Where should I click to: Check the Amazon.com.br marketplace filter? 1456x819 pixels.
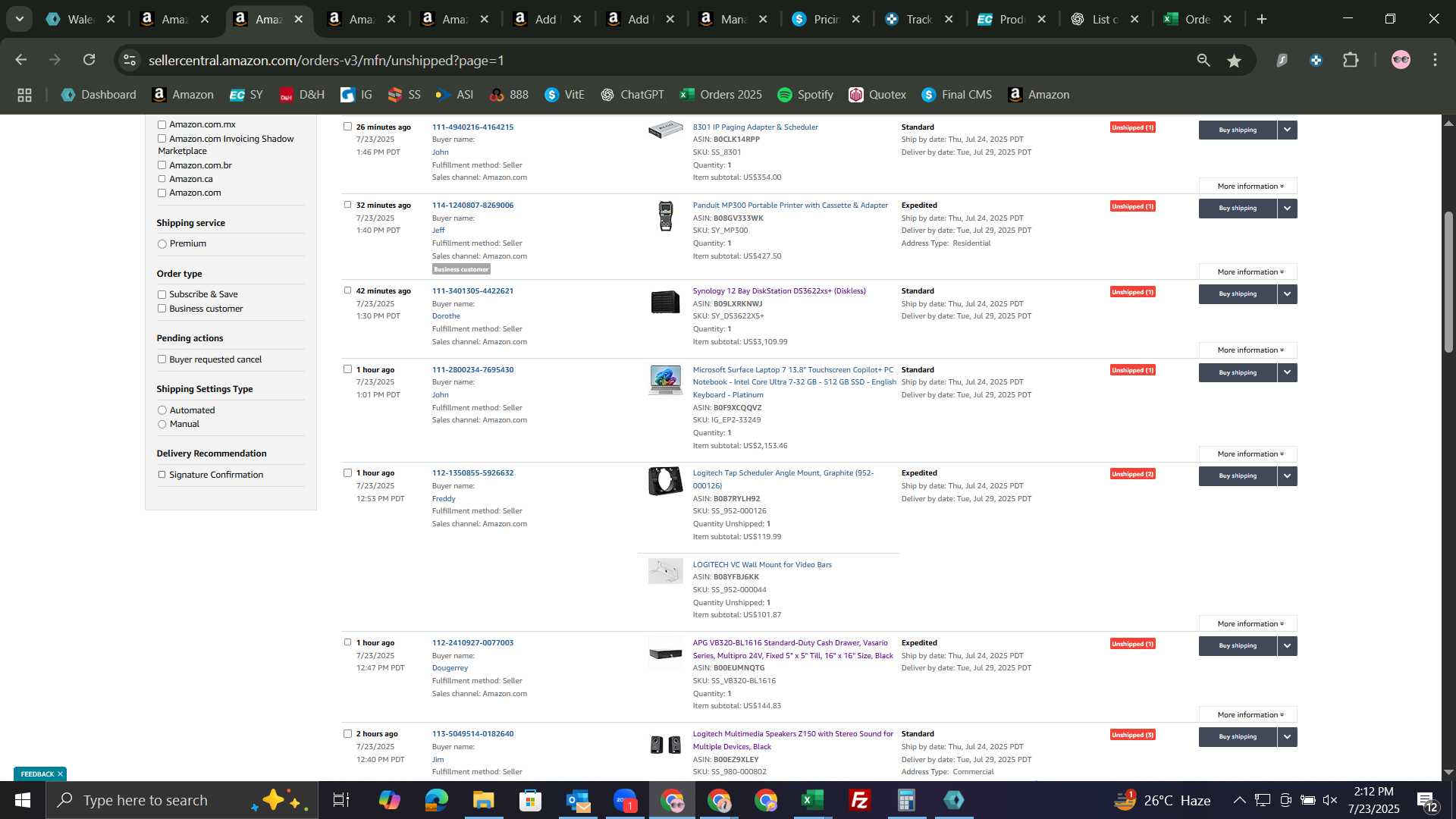click(x=162, y=165)
